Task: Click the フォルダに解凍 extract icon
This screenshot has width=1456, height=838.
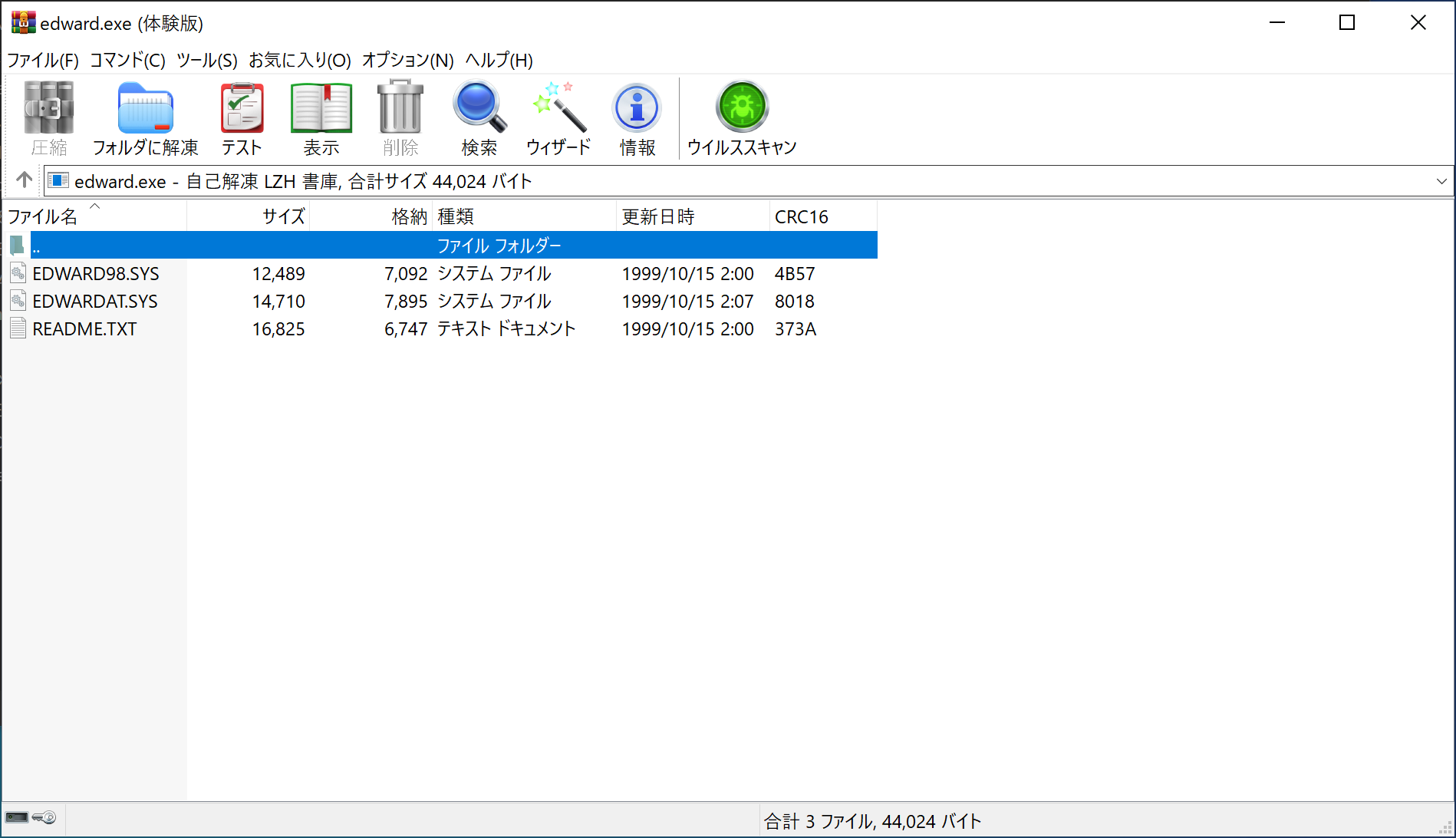Action: 145,108
